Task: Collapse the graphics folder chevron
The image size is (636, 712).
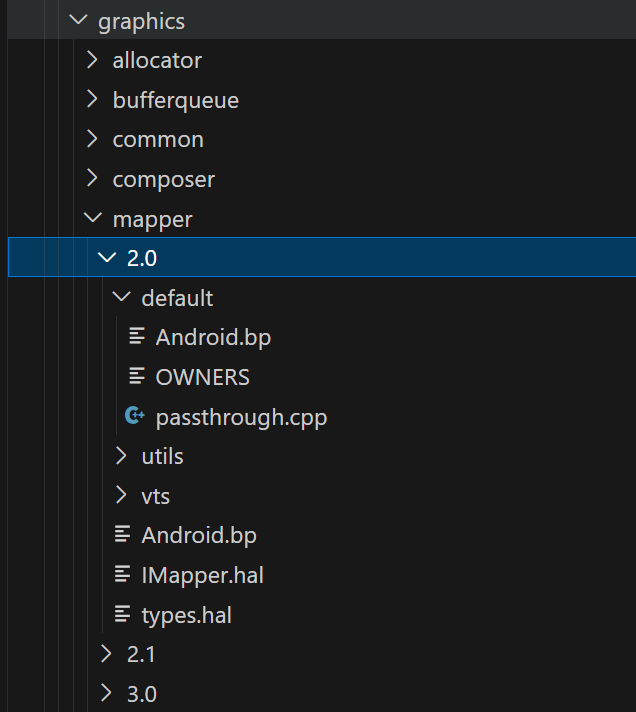Action: click(78, 20)
